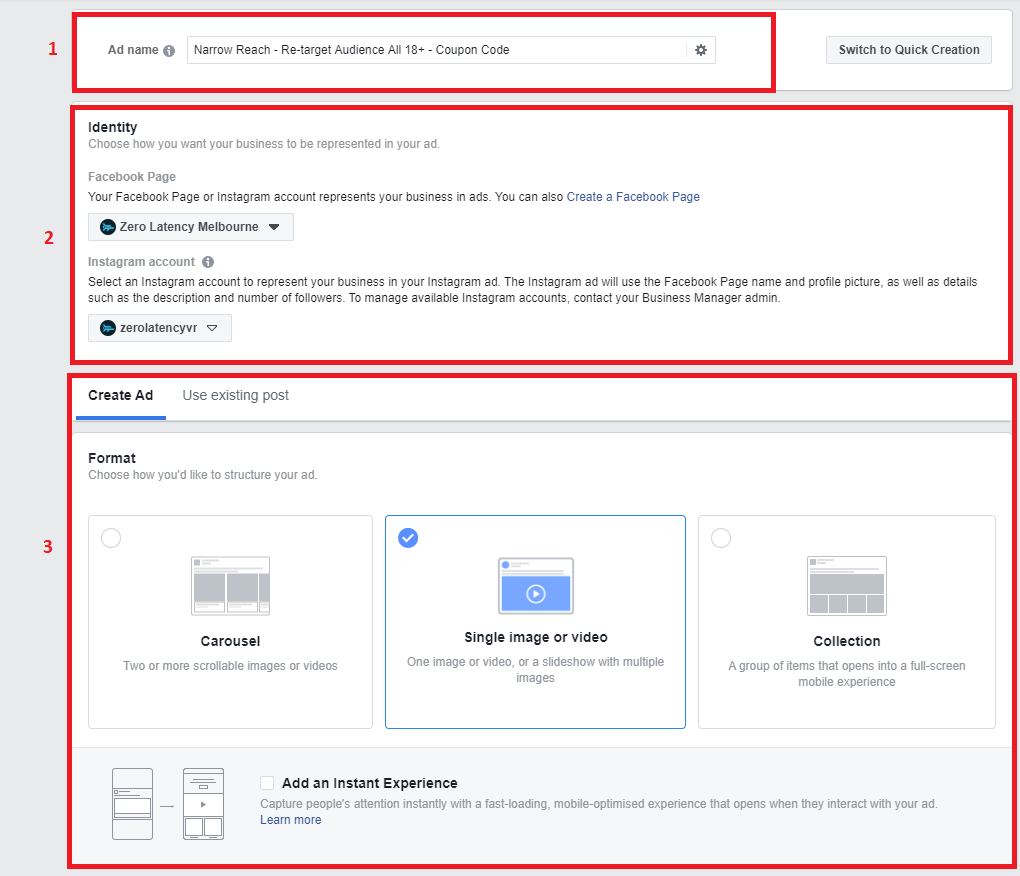Click the Instagram account info icon
Viewport: 1020px width, 876px height.
click(208, 262)
